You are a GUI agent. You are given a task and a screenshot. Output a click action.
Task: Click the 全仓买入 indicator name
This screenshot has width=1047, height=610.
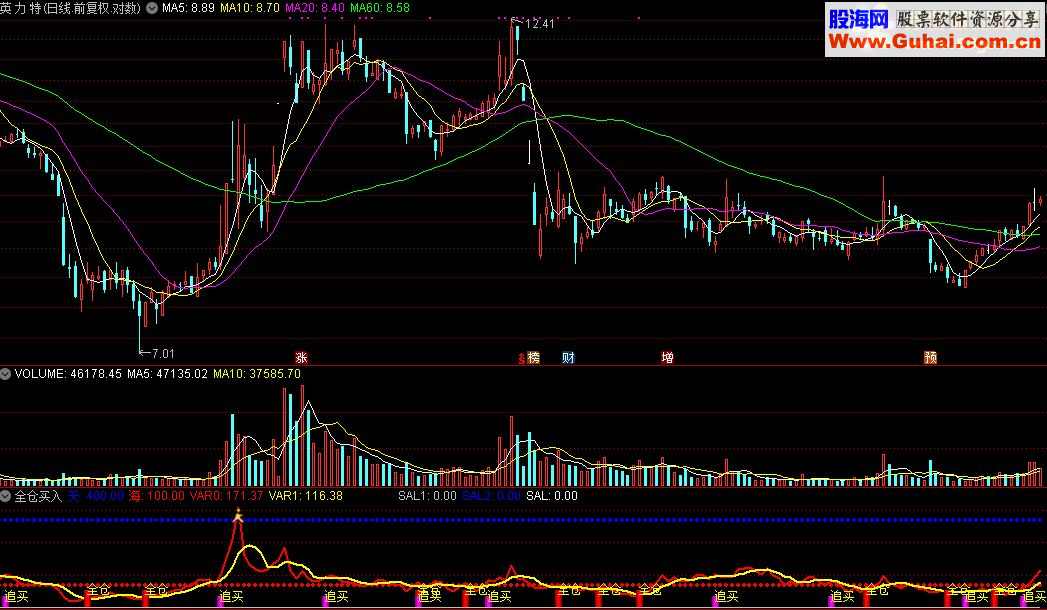click(x=38, y=496)
